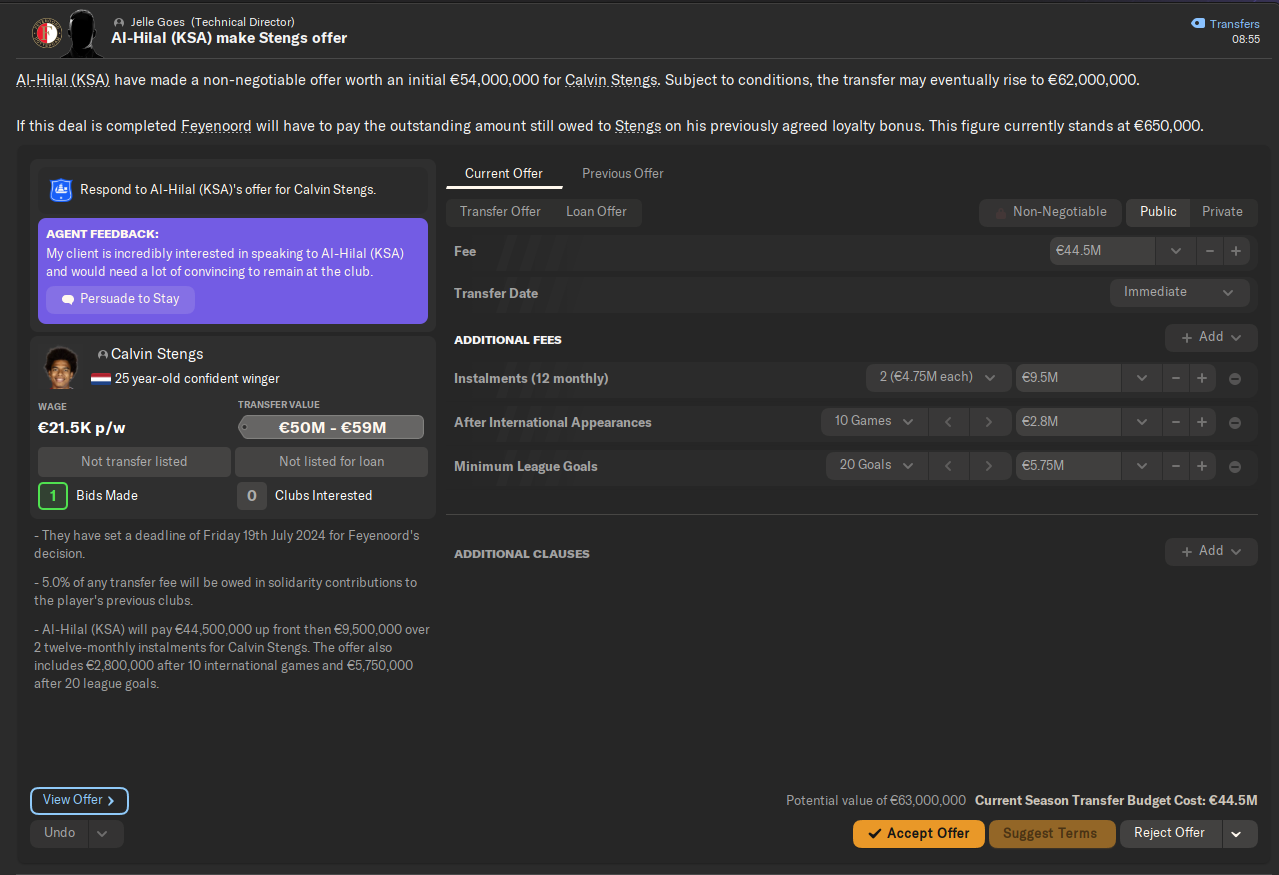This screenshot has width=1279, height=875.
Task: Increase the Instalments amount with plus
Action: 1202,378
